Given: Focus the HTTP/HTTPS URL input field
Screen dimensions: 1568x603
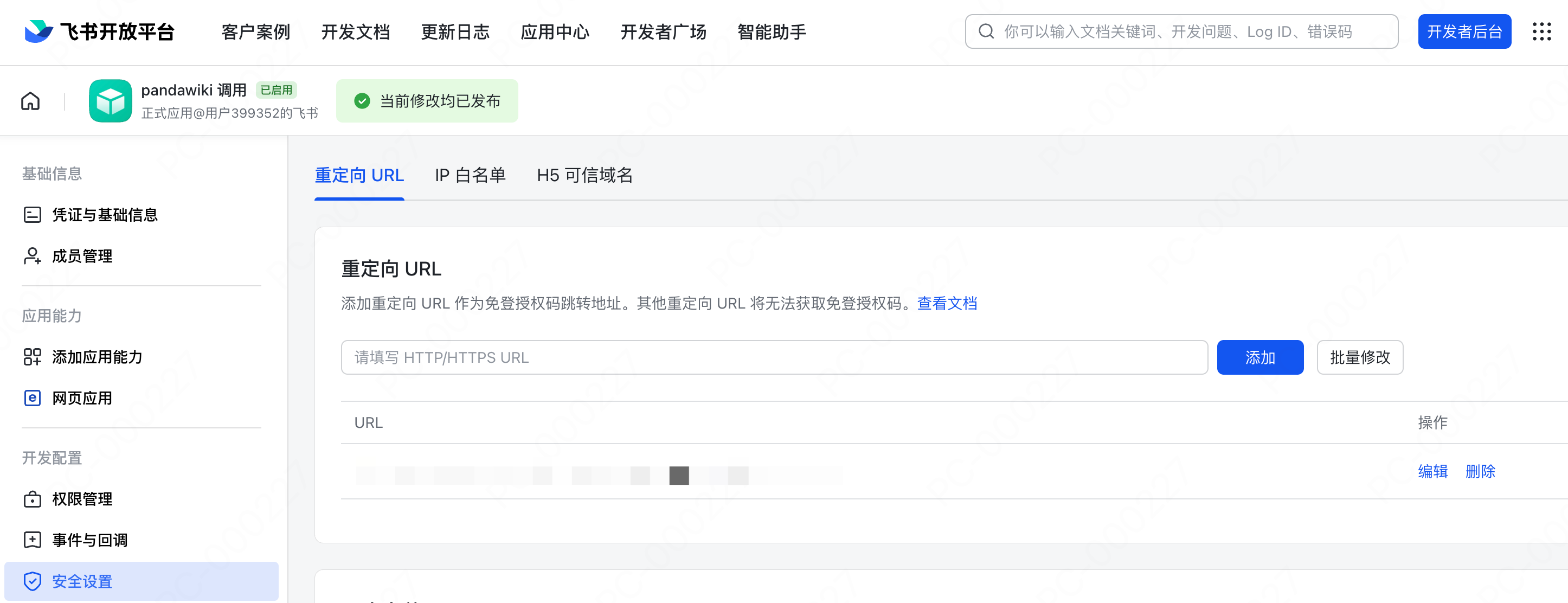Looking at the screenshot, I should coord(774,357).
